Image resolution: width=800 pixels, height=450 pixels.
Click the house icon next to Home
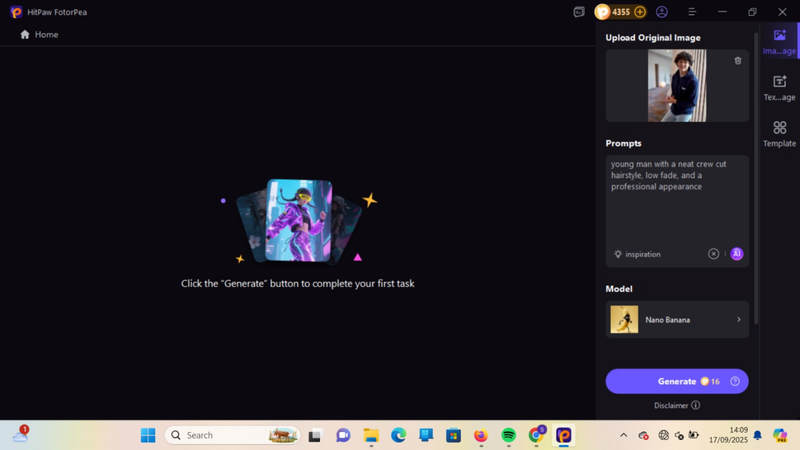tap(25, 34)
